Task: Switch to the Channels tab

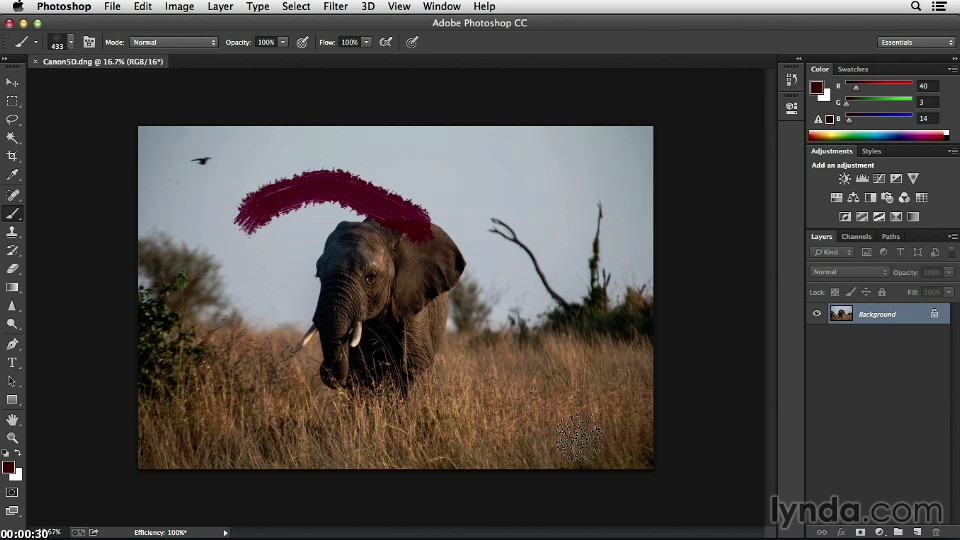Action: click(856, 237)
